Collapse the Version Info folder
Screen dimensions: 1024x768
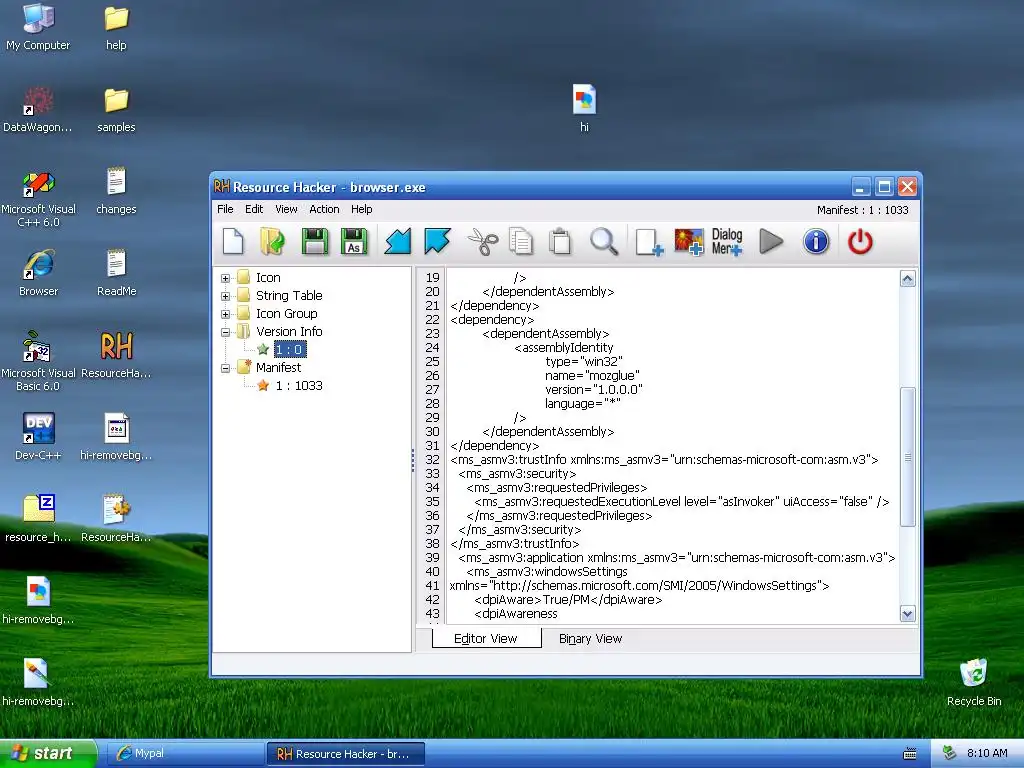225,332
